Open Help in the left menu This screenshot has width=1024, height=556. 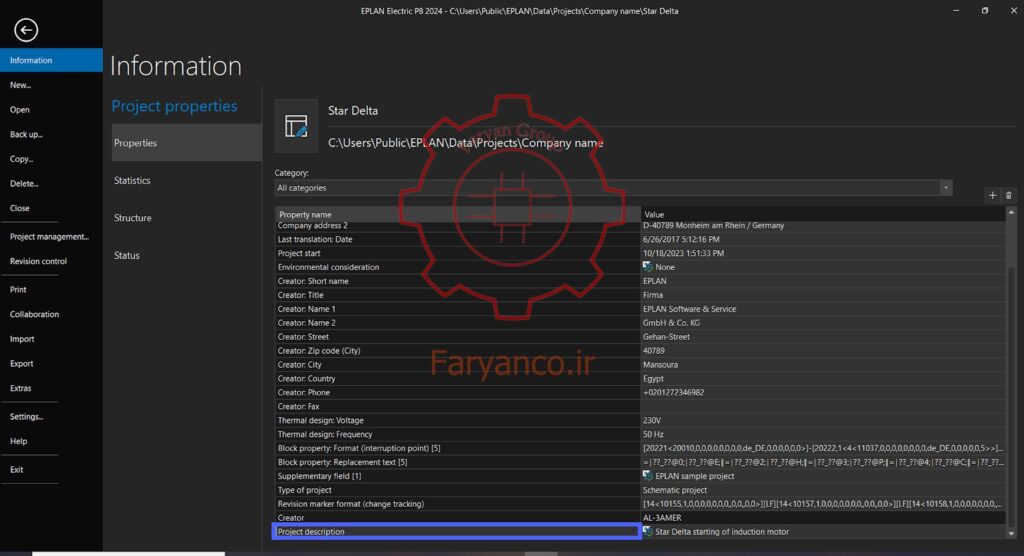pyautogui.click(x=18, y=442)
